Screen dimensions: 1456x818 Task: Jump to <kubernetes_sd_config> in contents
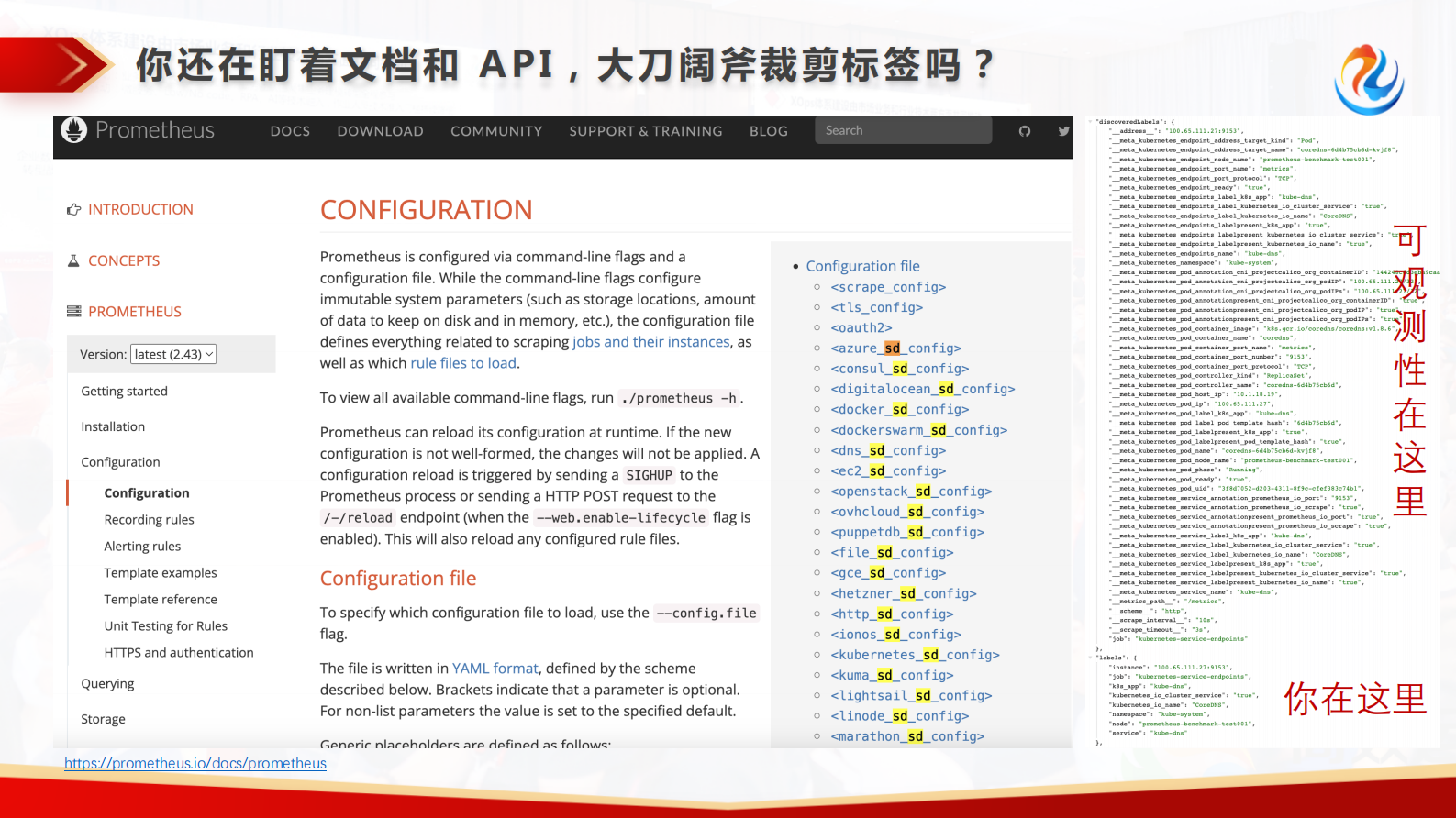coord(915,654)
